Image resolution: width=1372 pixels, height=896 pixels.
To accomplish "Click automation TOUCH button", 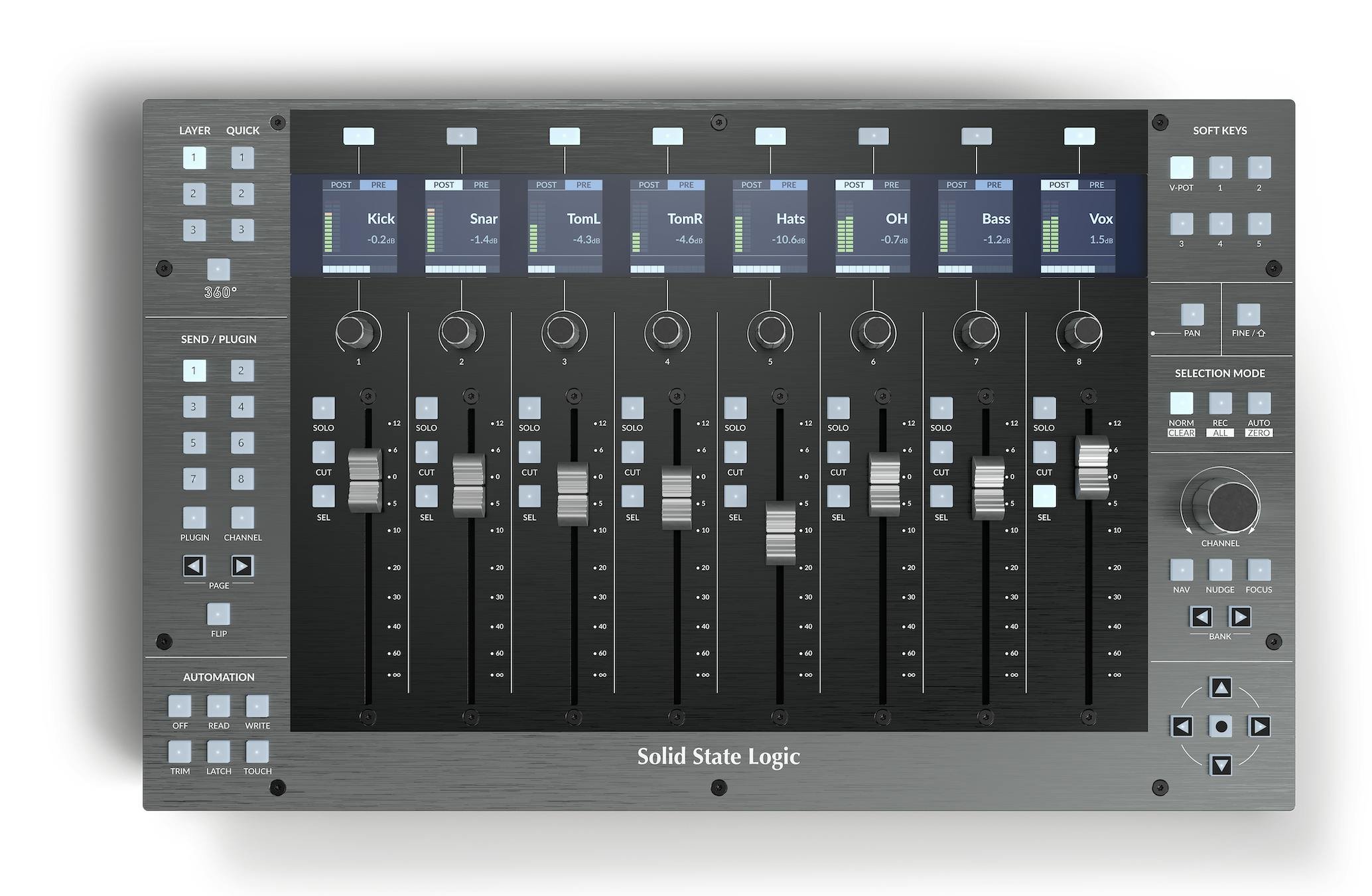I will (257, 752).
